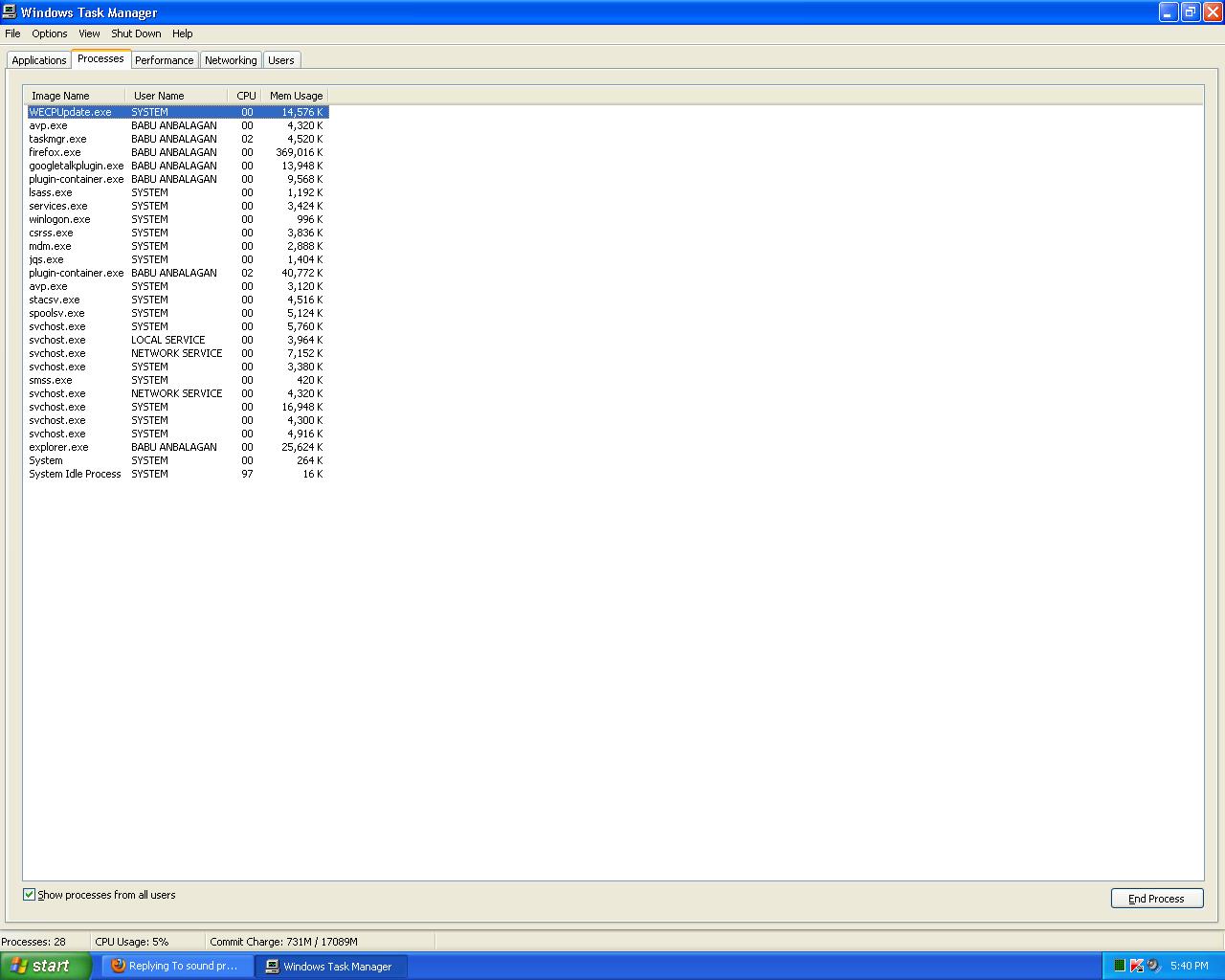
Task: Select the firefox.exe process
Action: [177, 152]
